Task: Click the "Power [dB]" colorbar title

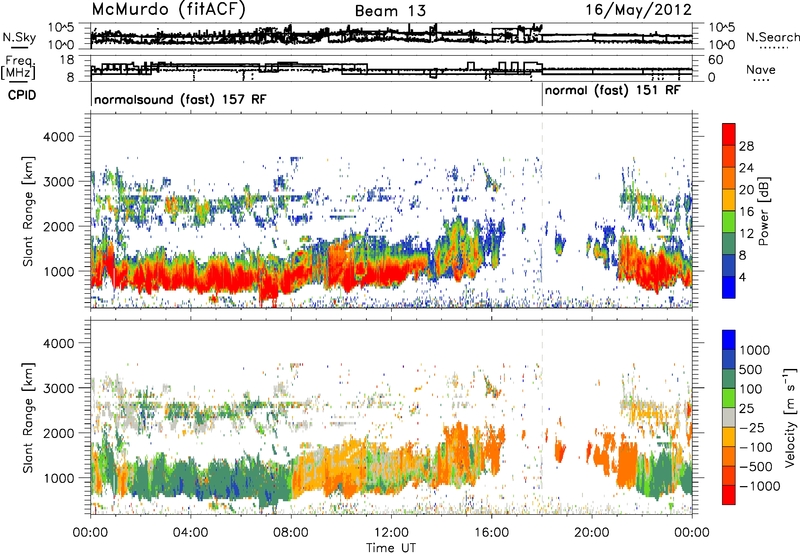Action: click(x=763, y=211)
